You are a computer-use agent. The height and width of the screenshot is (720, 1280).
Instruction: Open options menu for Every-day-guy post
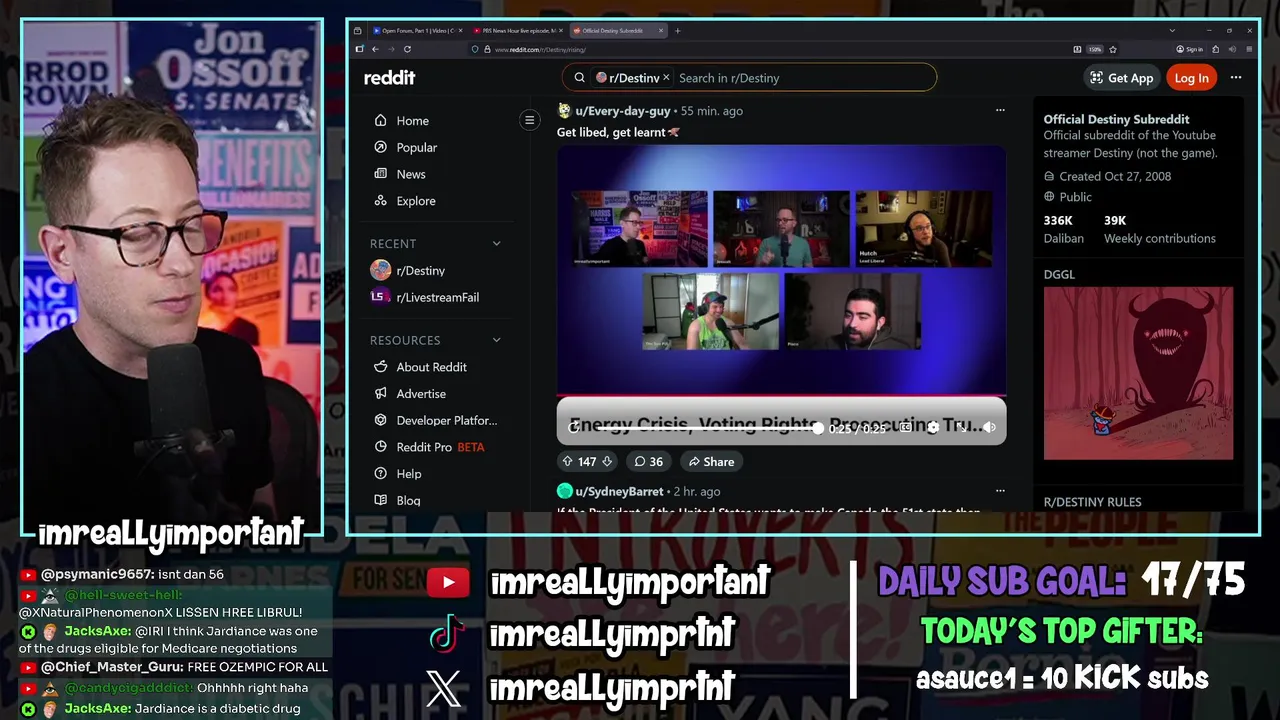1000,111
